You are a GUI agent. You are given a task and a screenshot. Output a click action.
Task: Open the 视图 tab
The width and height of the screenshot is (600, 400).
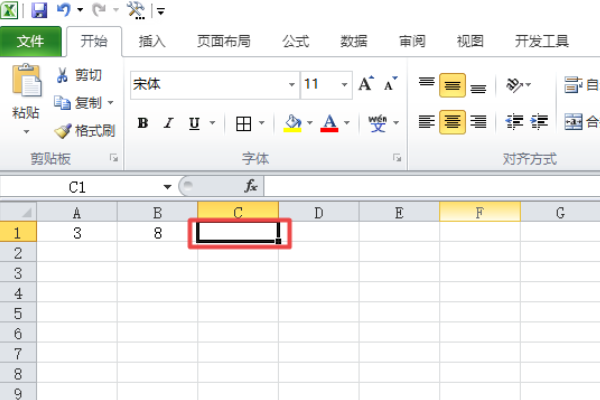(x=470, y=41)
